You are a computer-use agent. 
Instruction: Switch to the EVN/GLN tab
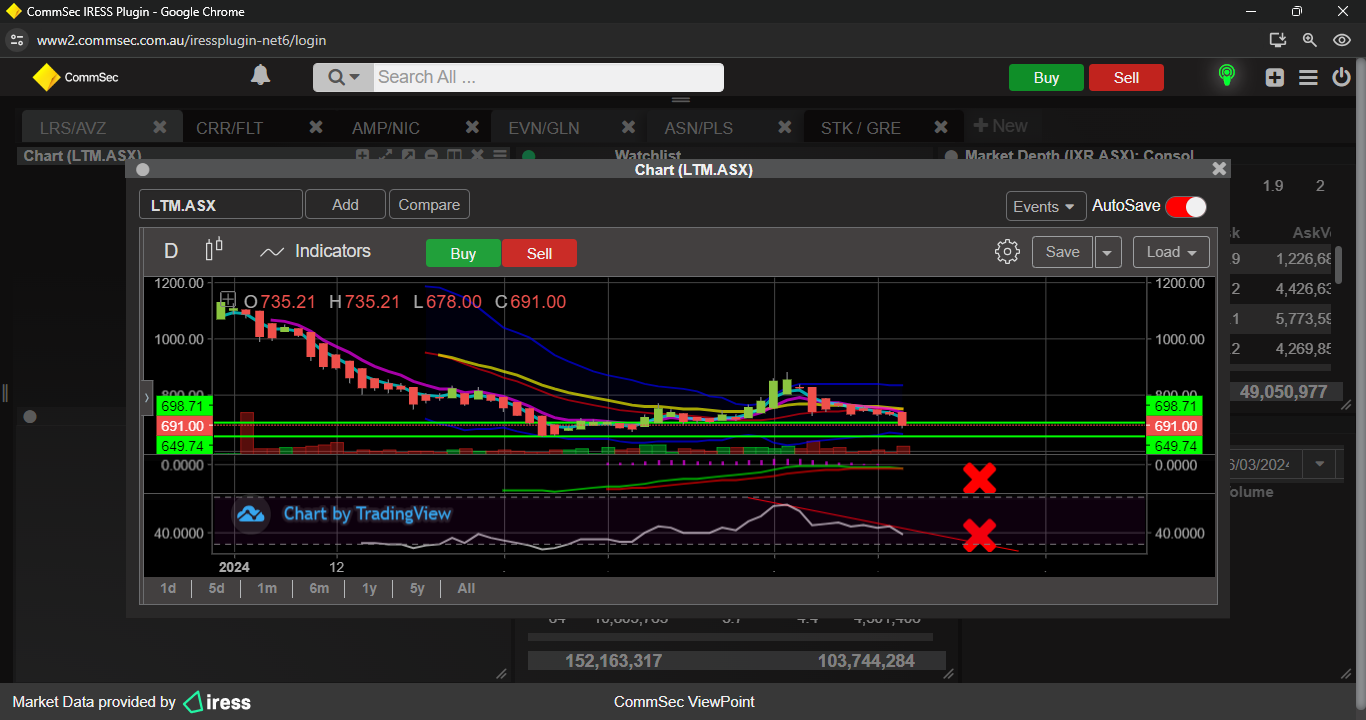(x=544, y=128)
